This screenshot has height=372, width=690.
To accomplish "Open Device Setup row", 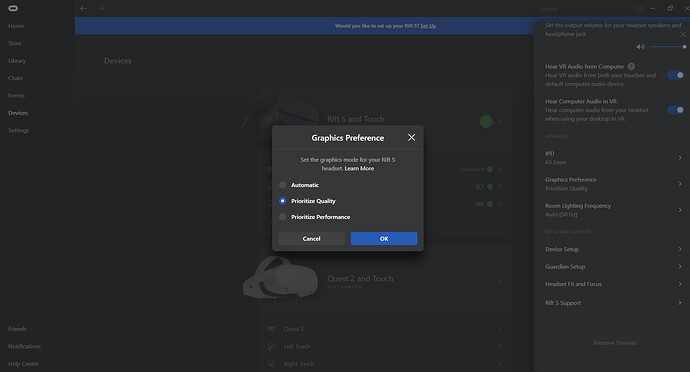I will pyautogui.click(x=613, y=249).
